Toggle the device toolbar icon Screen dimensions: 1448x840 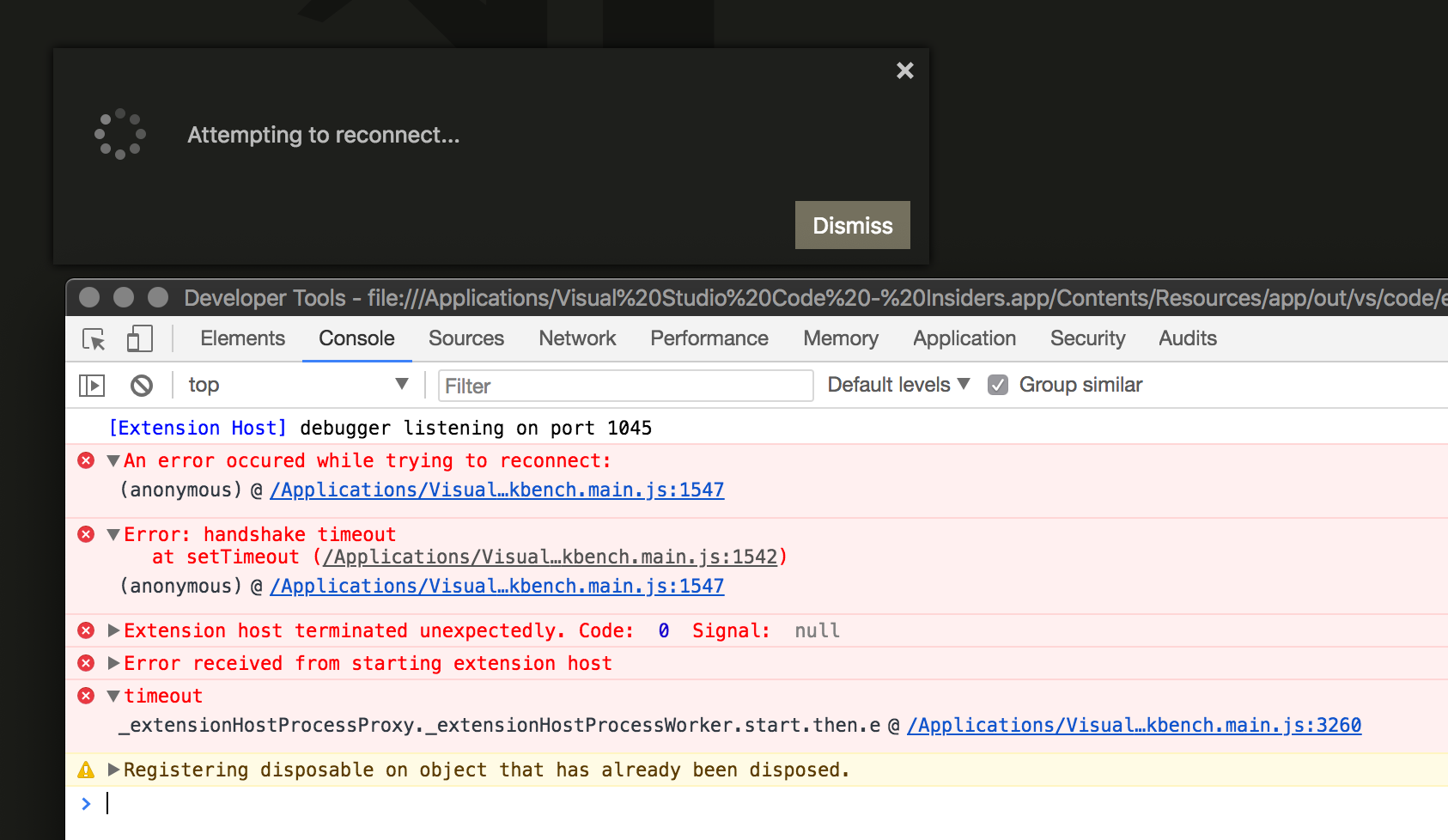click(139, 338)
